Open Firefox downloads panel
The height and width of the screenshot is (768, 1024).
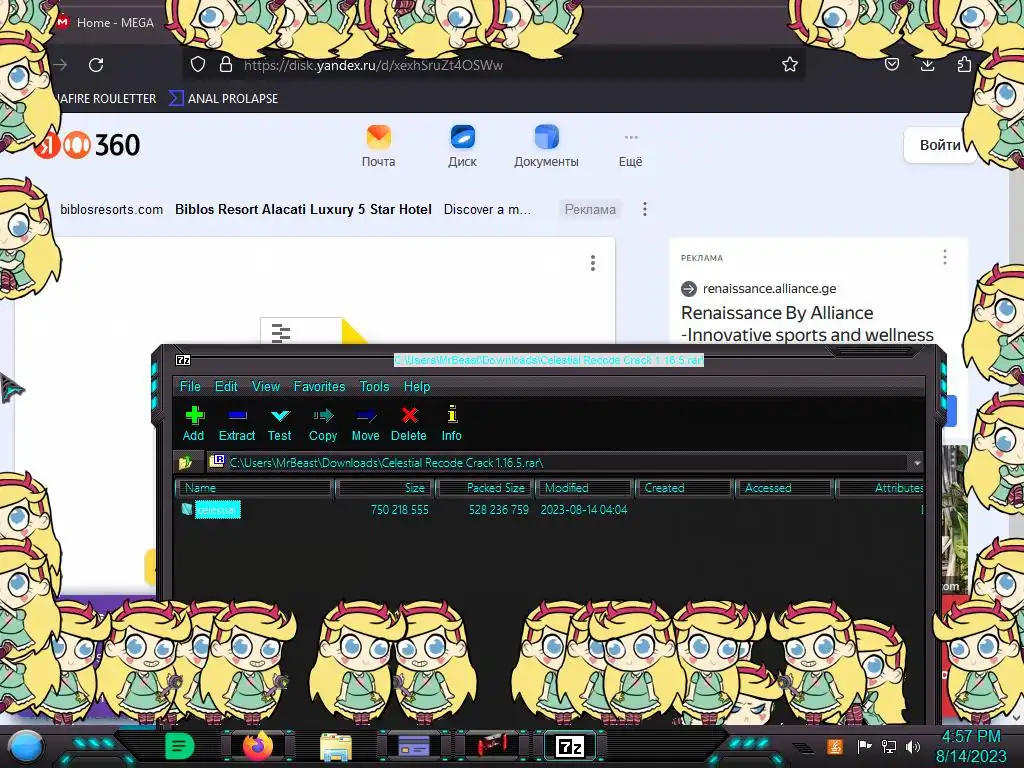click(x=927, y=64)
